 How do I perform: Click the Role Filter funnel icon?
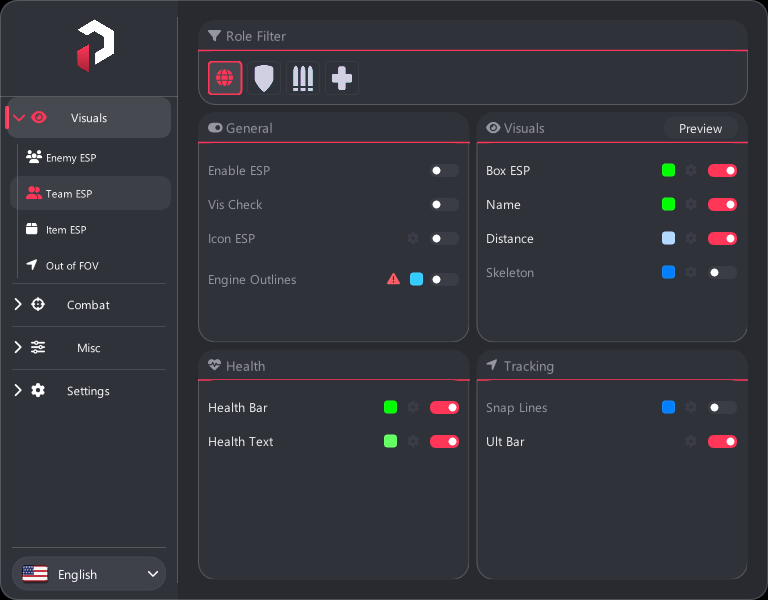[215, 36]
